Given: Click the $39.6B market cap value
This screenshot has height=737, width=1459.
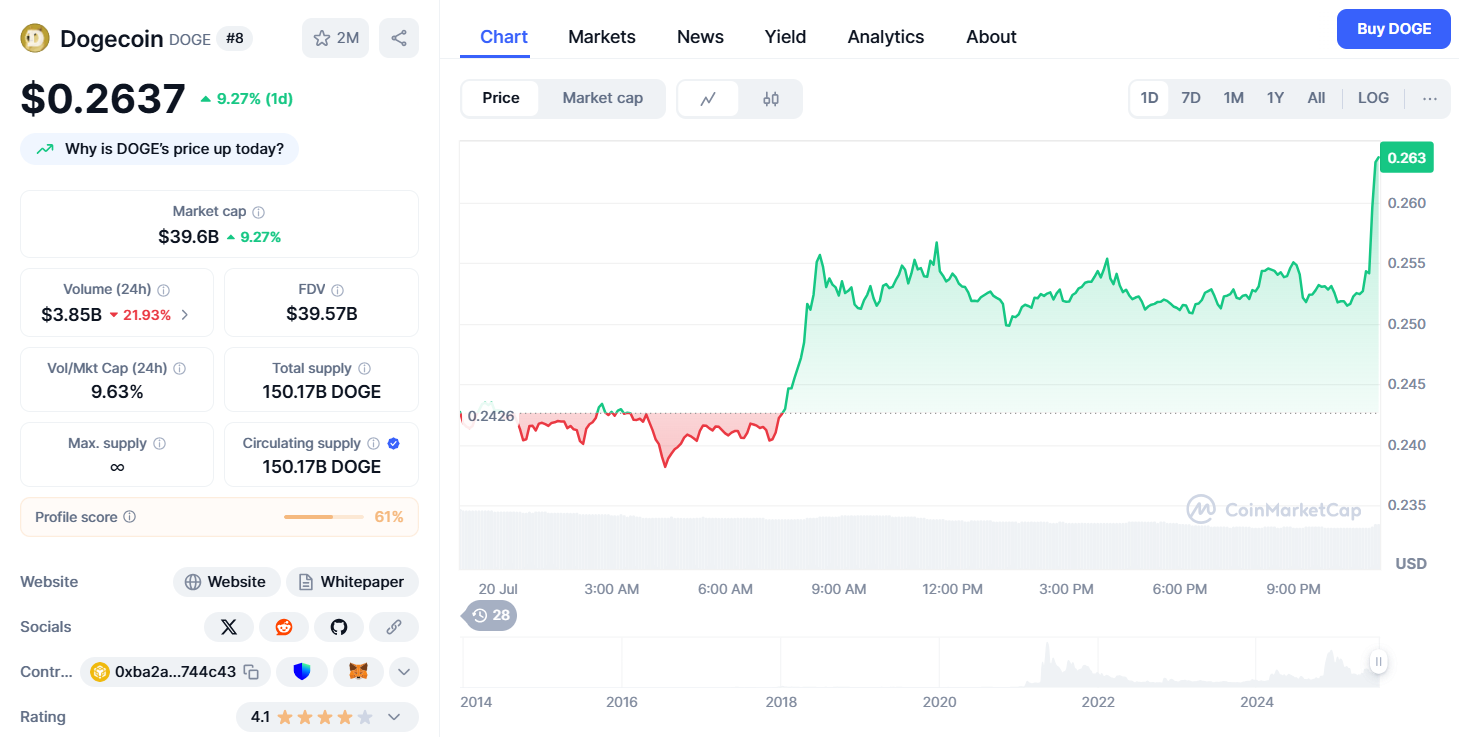Looking at the screenshot, I should (188, 237).
